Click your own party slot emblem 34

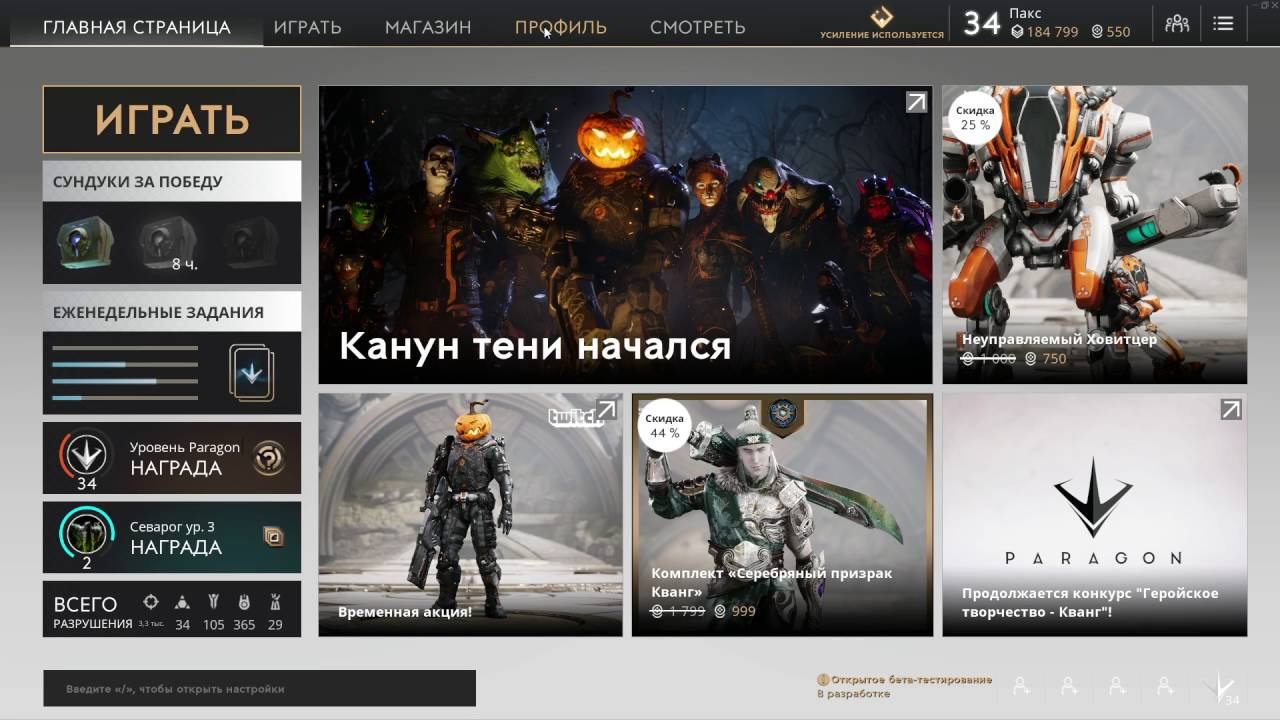point(1220,689)
